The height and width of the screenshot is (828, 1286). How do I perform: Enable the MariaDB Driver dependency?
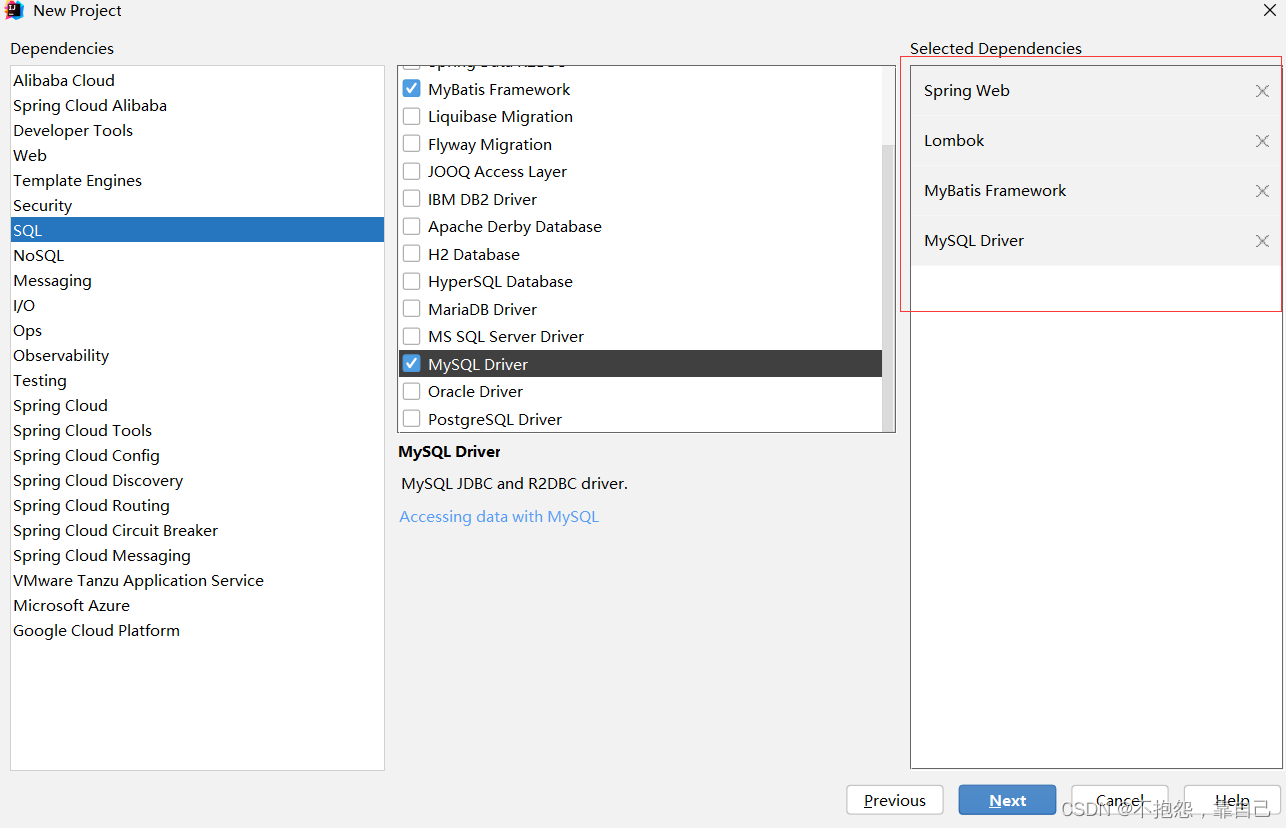[x=411, y=309]
